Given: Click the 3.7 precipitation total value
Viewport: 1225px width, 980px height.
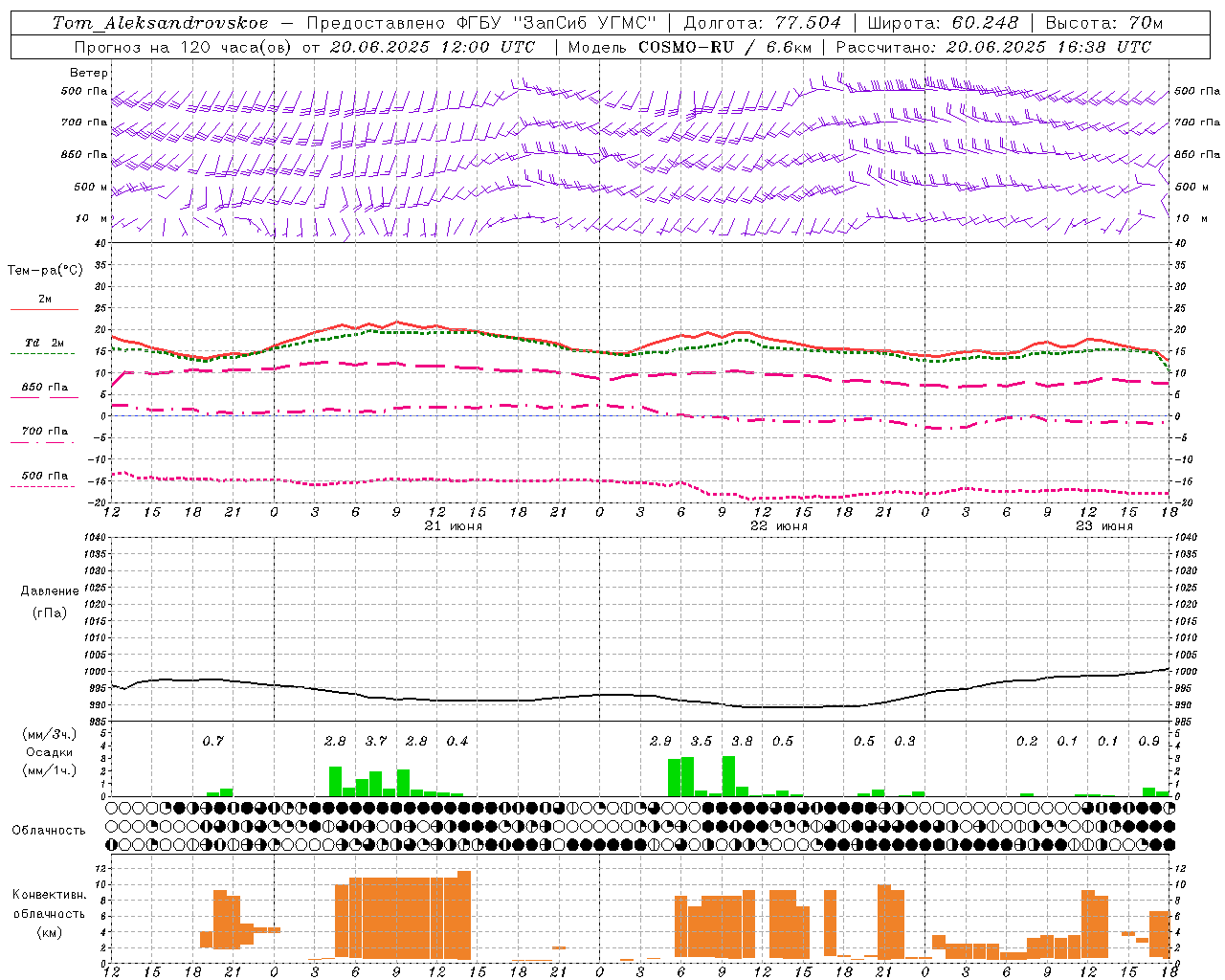Looking at the screenshot, I should pyautogui.click(x=376, y=741).
